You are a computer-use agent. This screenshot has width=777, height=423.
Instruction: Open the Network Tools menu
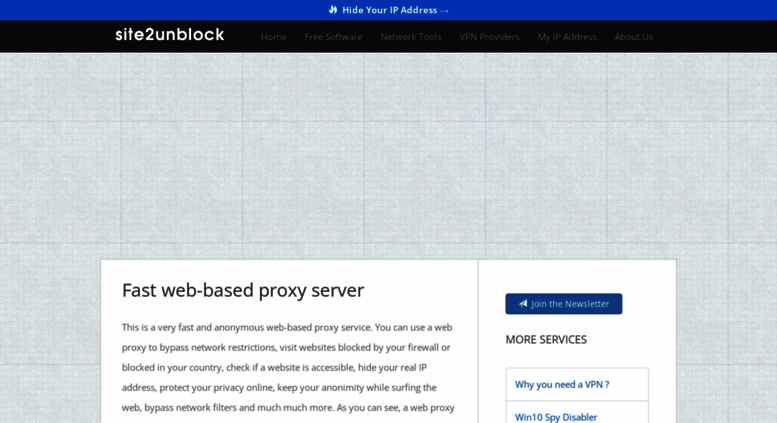(x=411, y=37)
